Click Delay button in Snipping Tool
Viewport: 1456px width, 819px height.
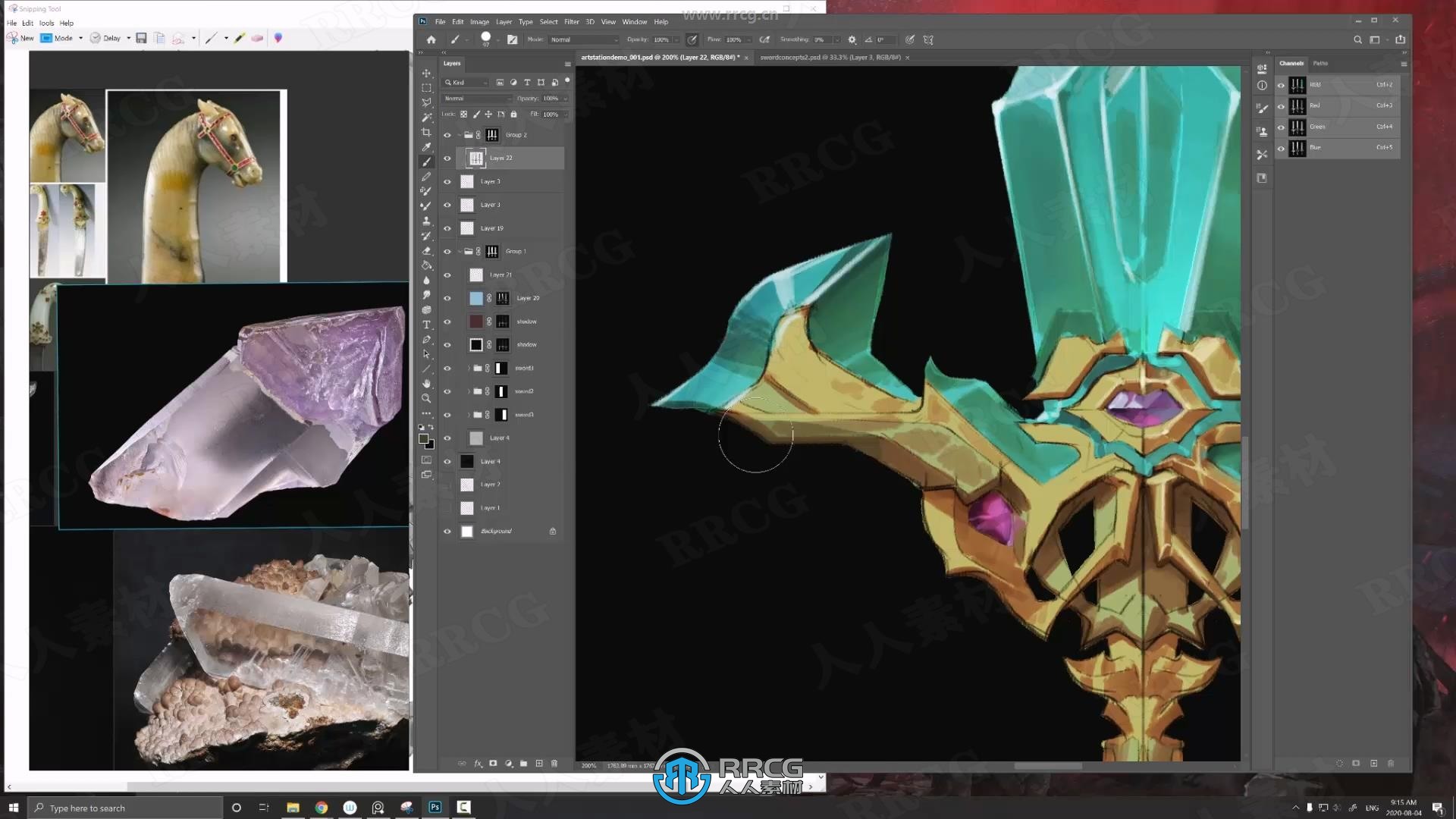point(106,38)
